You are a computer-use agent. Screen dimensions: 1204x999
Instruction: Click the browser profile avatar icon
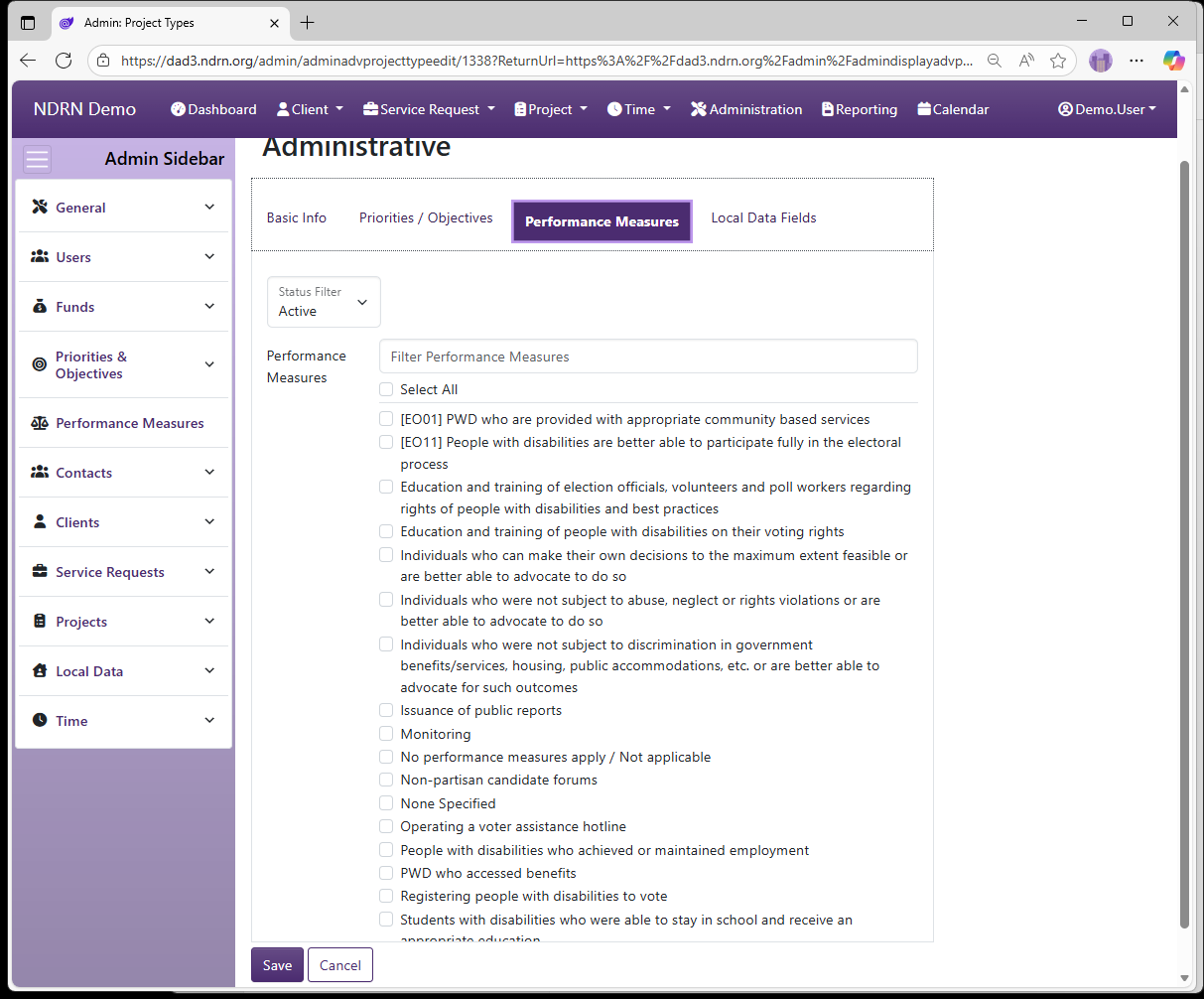pyautogui.click(x=1101, y=61)
